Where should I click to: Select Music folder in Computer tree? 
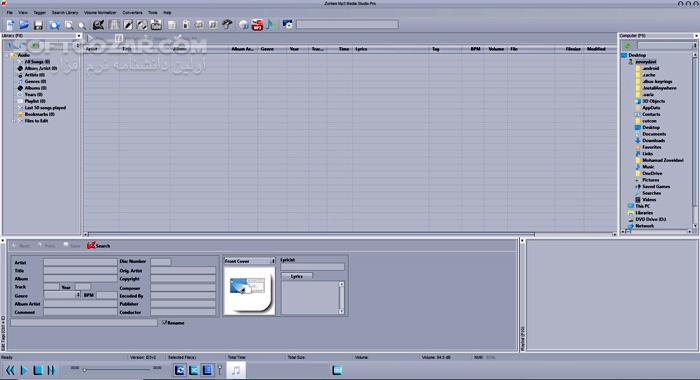tap(648, 167)
